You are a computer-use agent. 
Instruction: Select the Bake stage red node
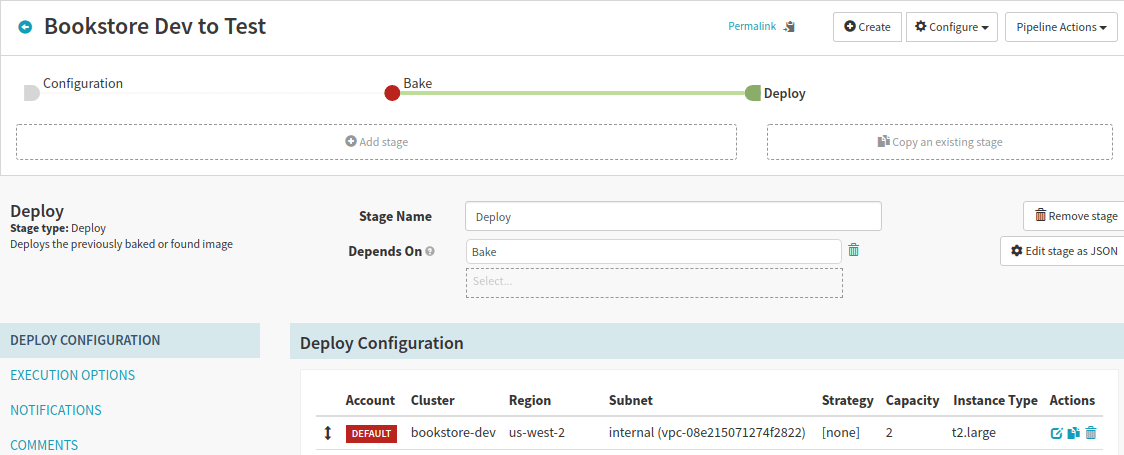click(392, 92)
